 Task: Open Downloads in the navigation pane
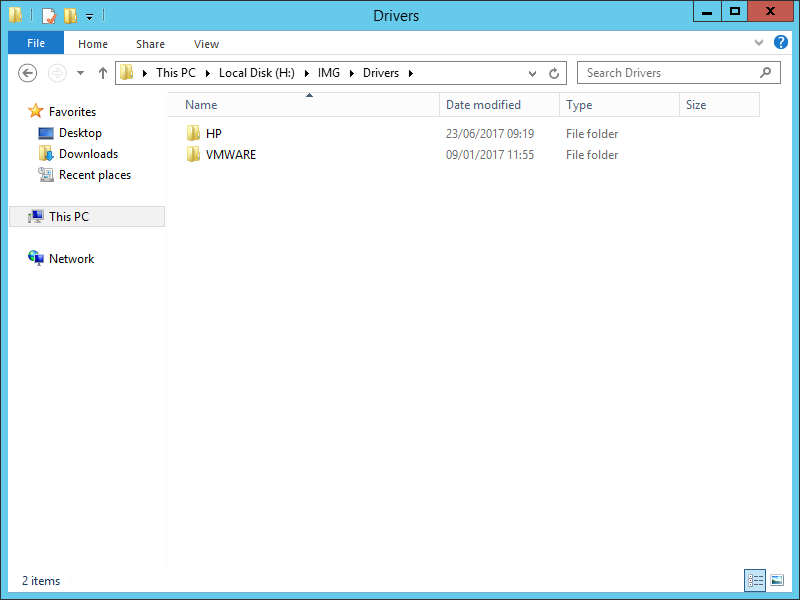[x=88, y=154]
